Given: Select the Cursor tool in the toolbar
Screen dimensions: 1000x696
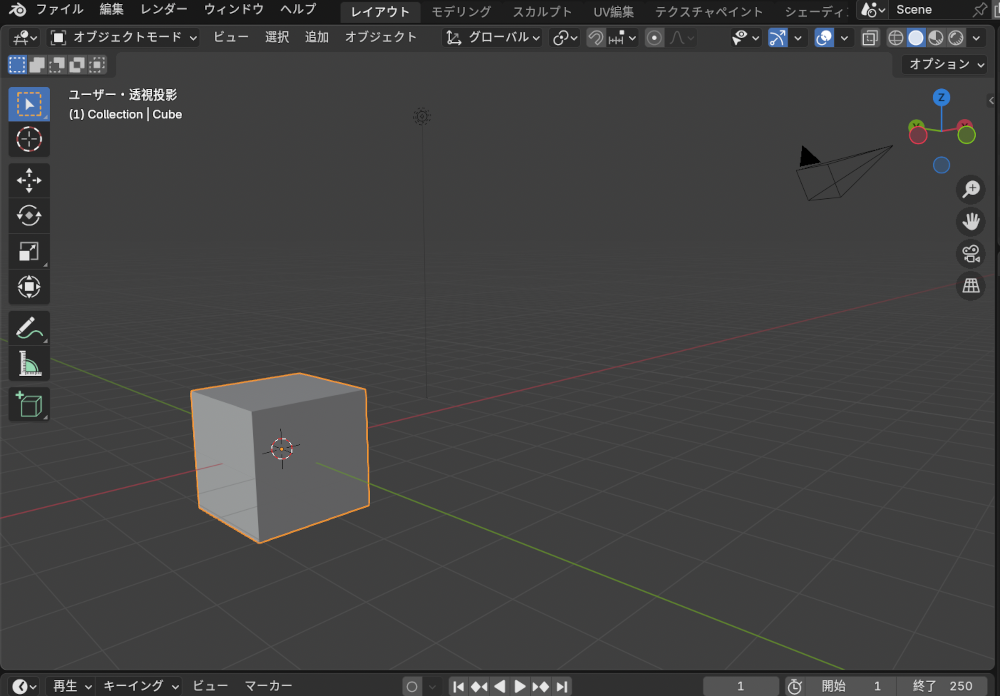Looking at the screenshot, I should click(x=29, y=139).
